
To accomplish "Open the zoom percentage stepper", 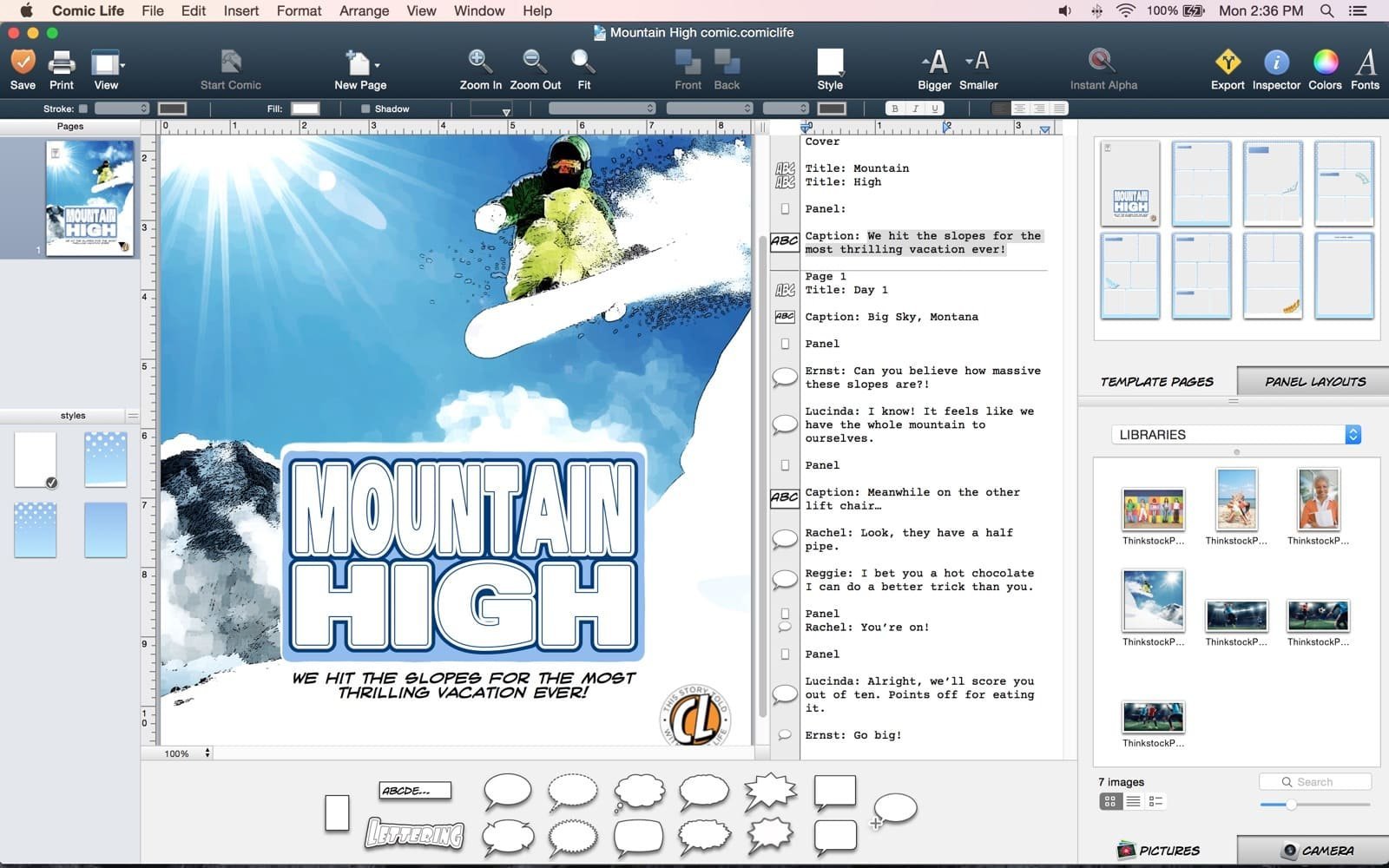I will pos(207,753).
